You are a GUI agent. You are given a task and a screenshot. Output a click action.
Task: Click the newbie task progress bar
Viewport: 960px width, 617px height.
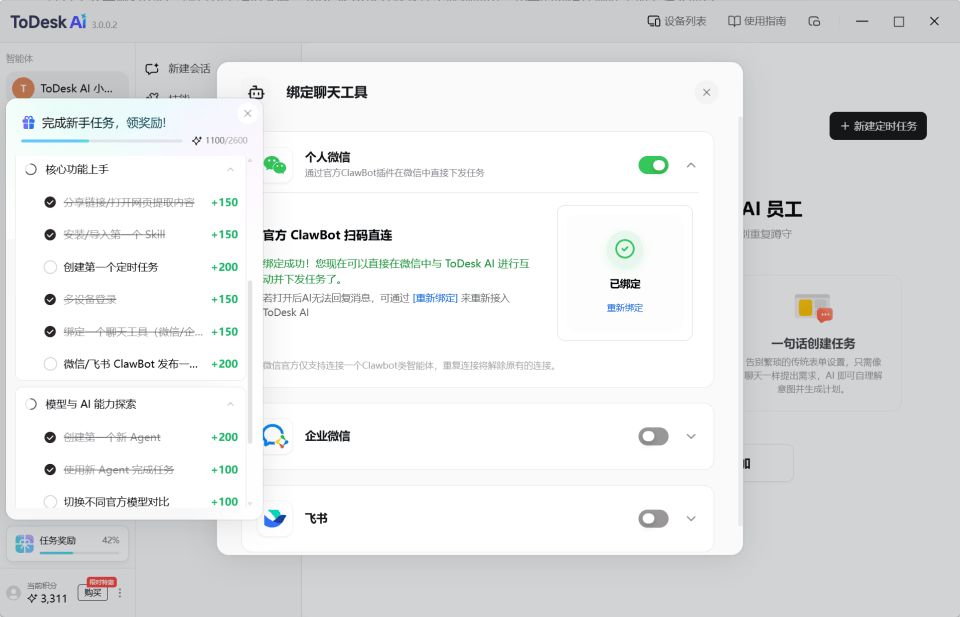click(x=102, y=141)
